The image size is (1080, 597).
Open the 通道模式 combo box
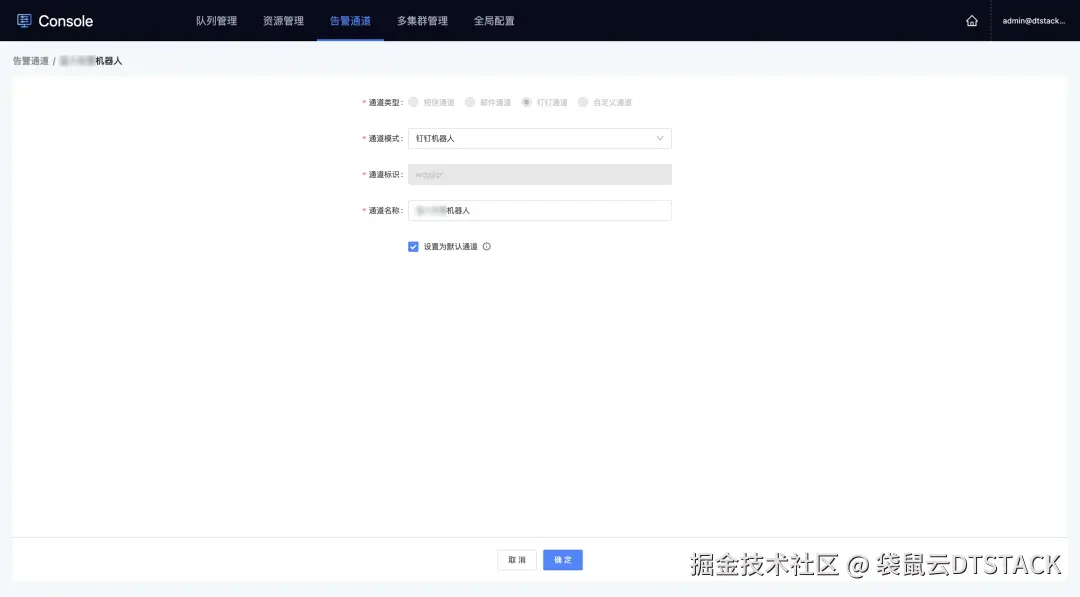click(540, 138)
